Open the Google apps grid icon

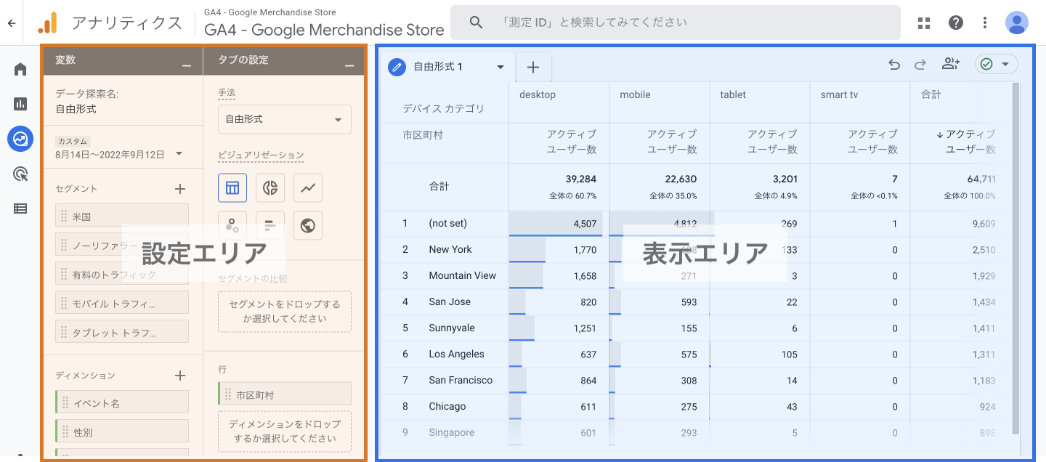(924, 23)
